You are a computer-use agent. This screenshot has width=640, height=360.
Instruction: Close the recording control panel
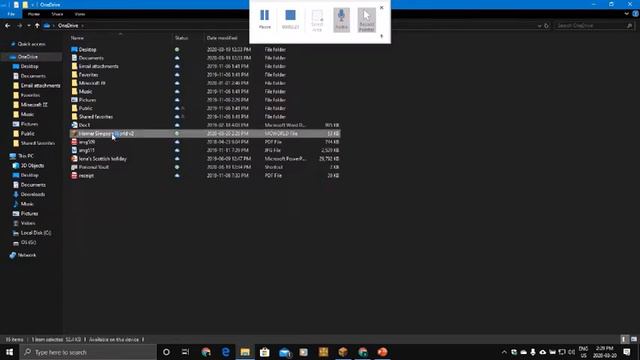point(382,8)
